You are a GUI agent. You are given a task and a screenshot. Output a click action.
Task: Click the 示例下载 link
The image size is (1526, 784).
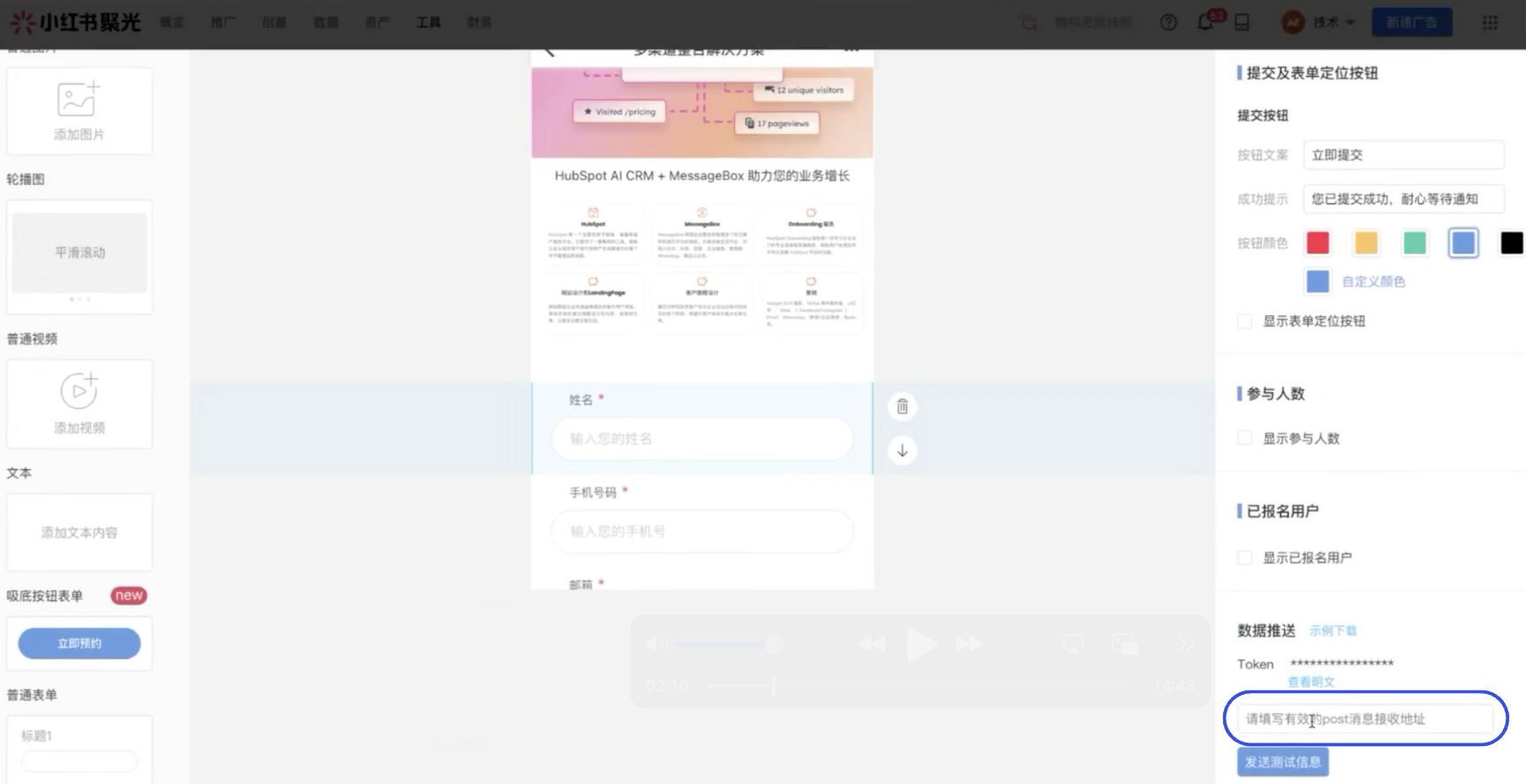[1333, 630]
